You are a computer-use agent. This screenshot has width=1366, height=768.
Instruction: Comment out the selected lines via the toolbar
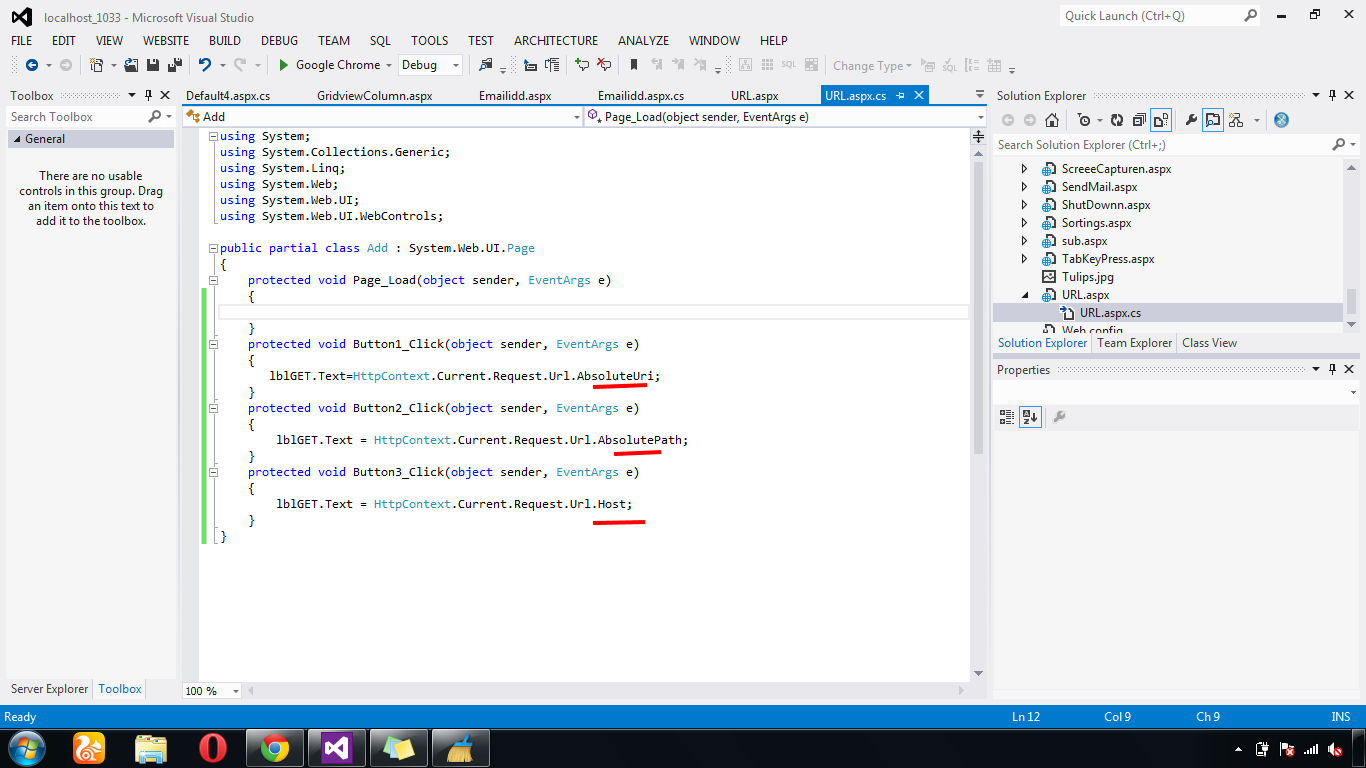pos(582,65)
